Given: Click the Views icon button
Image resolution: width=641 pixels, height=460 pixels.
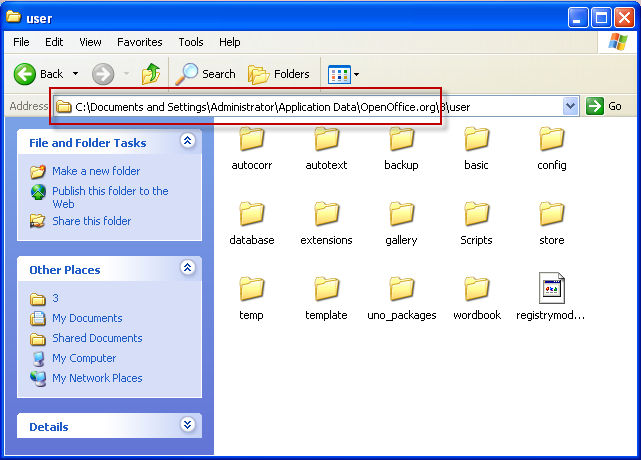Looking at the screenshot, I should point(339,74).
